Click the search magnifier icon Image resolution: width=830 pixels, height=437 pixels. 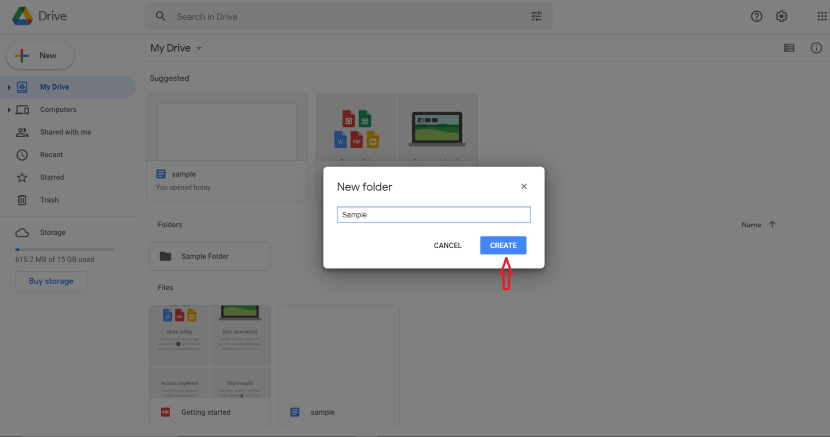pyautogui.click(x=160, y=16)
